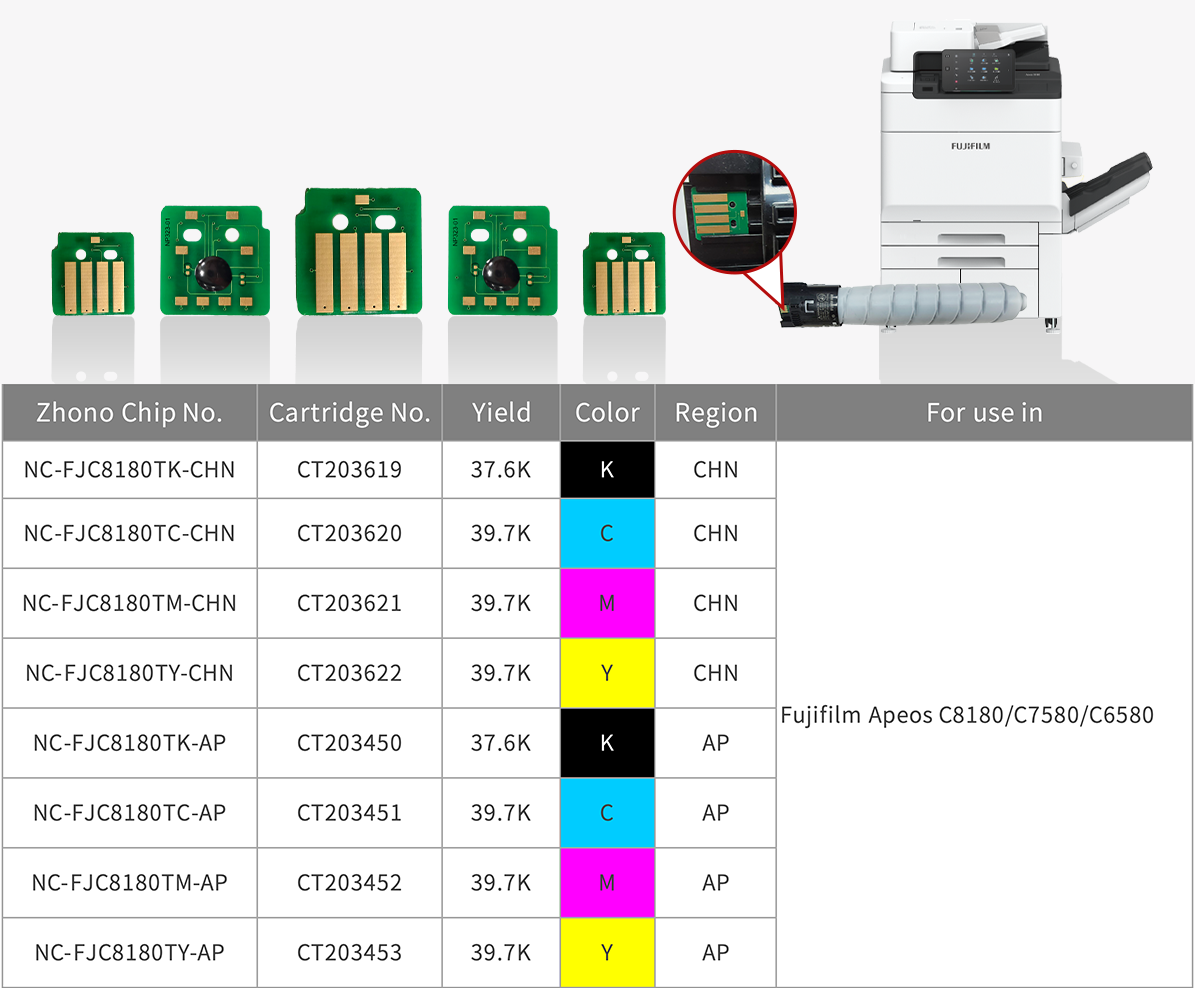
Task: Click the NC-FJC8180TC-CHN chip number cell
Action: (130, 533)
